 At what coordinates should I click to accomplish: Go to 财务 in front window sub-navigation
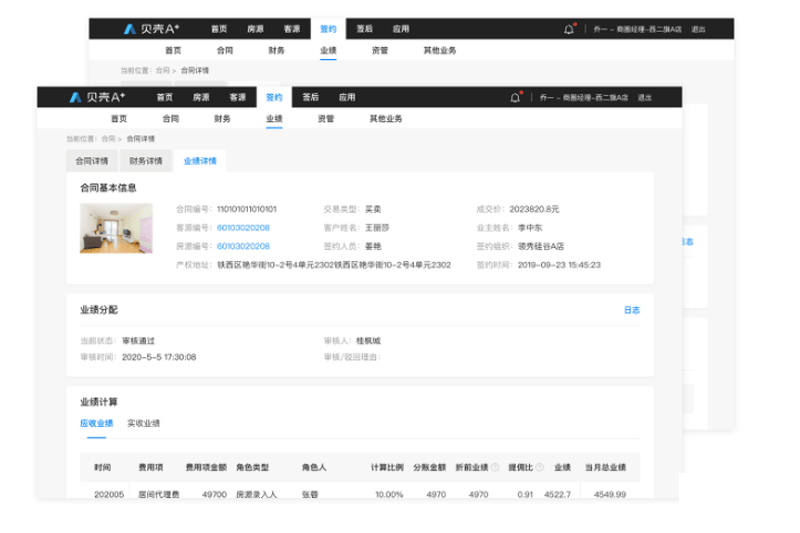pos(222,118)
